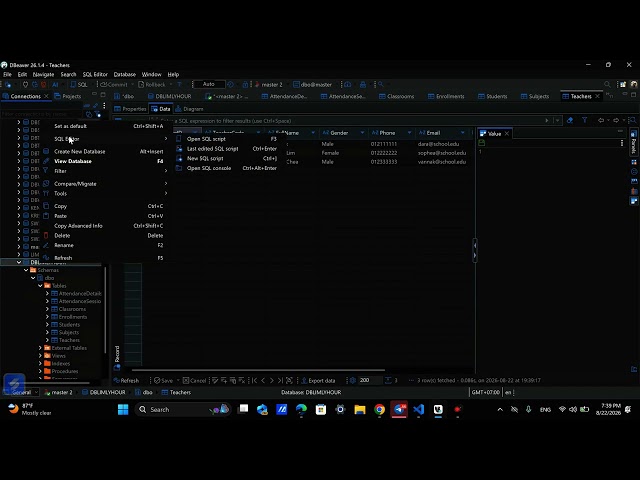Click the search magnifier at the toolbar's right end
The image size is (640, 480).
click(607, 84)
